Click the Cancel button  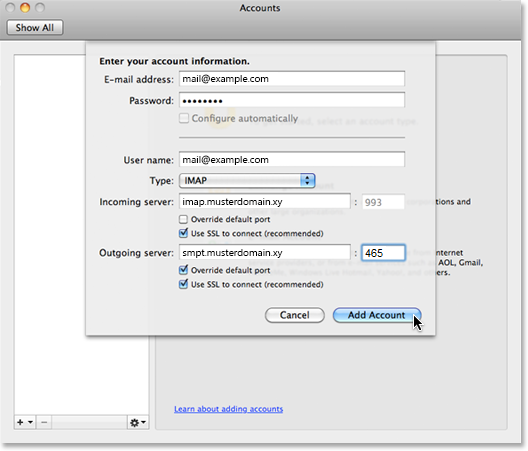(295, 315)
